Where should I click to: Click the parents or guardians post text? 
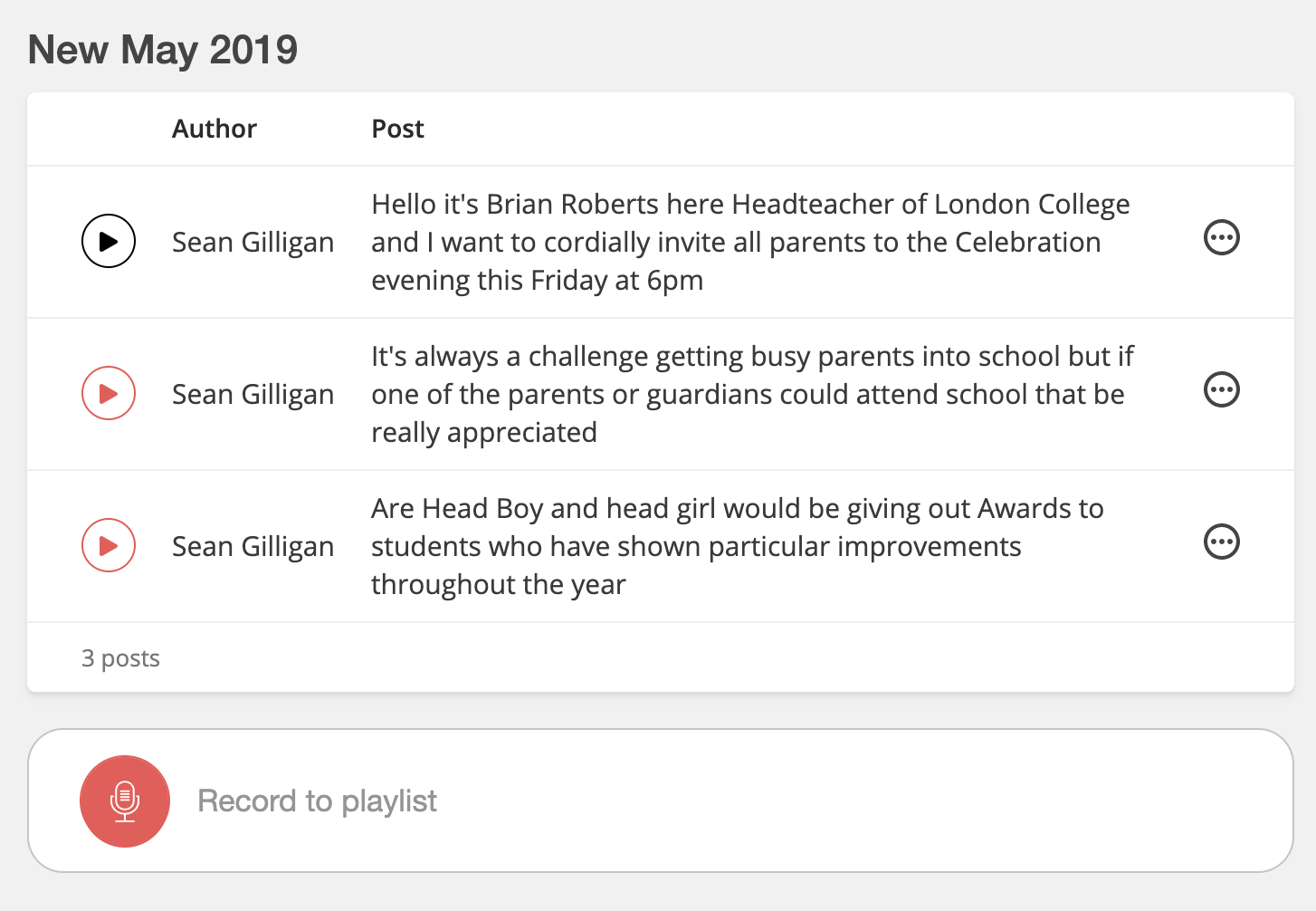click(748, 395)
